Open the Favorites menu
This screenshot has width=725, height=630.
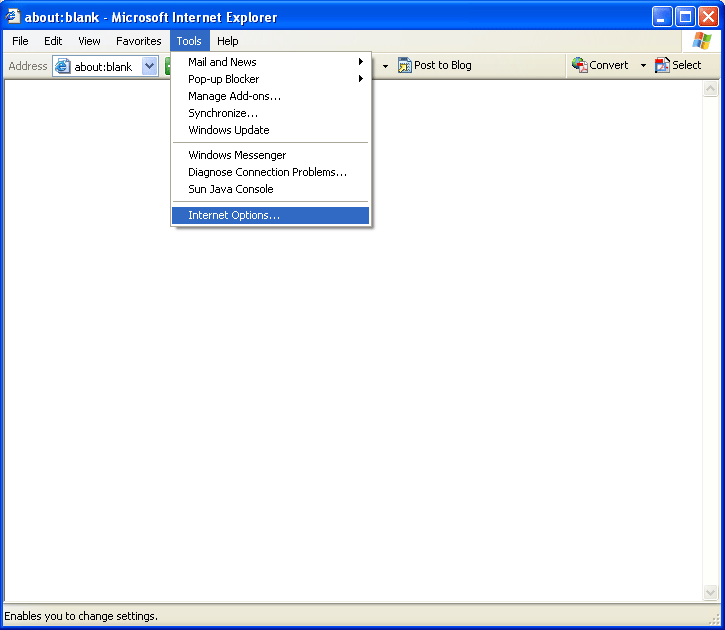138,41
